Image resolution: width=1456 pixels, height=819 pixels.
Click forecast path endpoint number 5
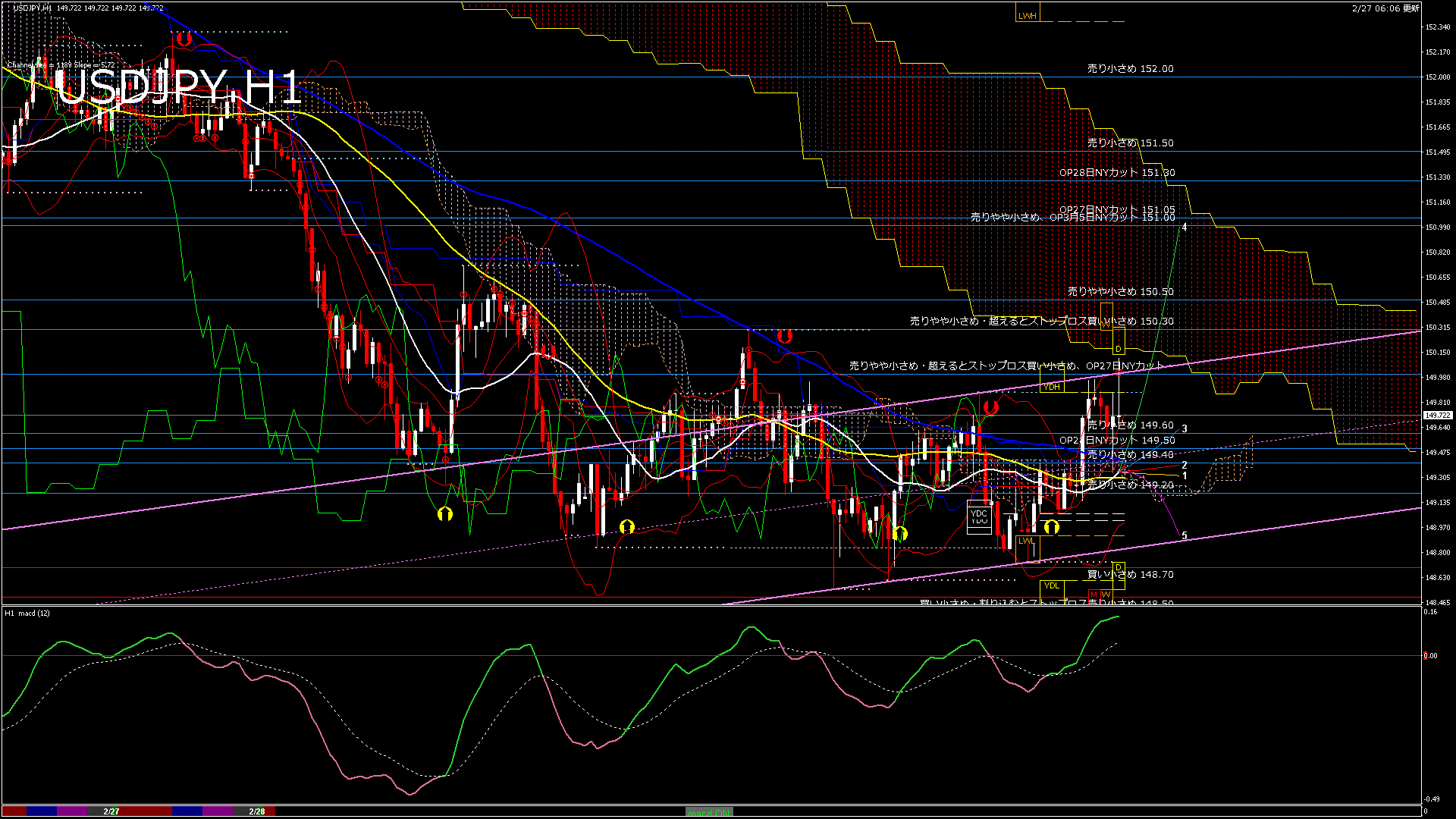[x=1185, y=536]
